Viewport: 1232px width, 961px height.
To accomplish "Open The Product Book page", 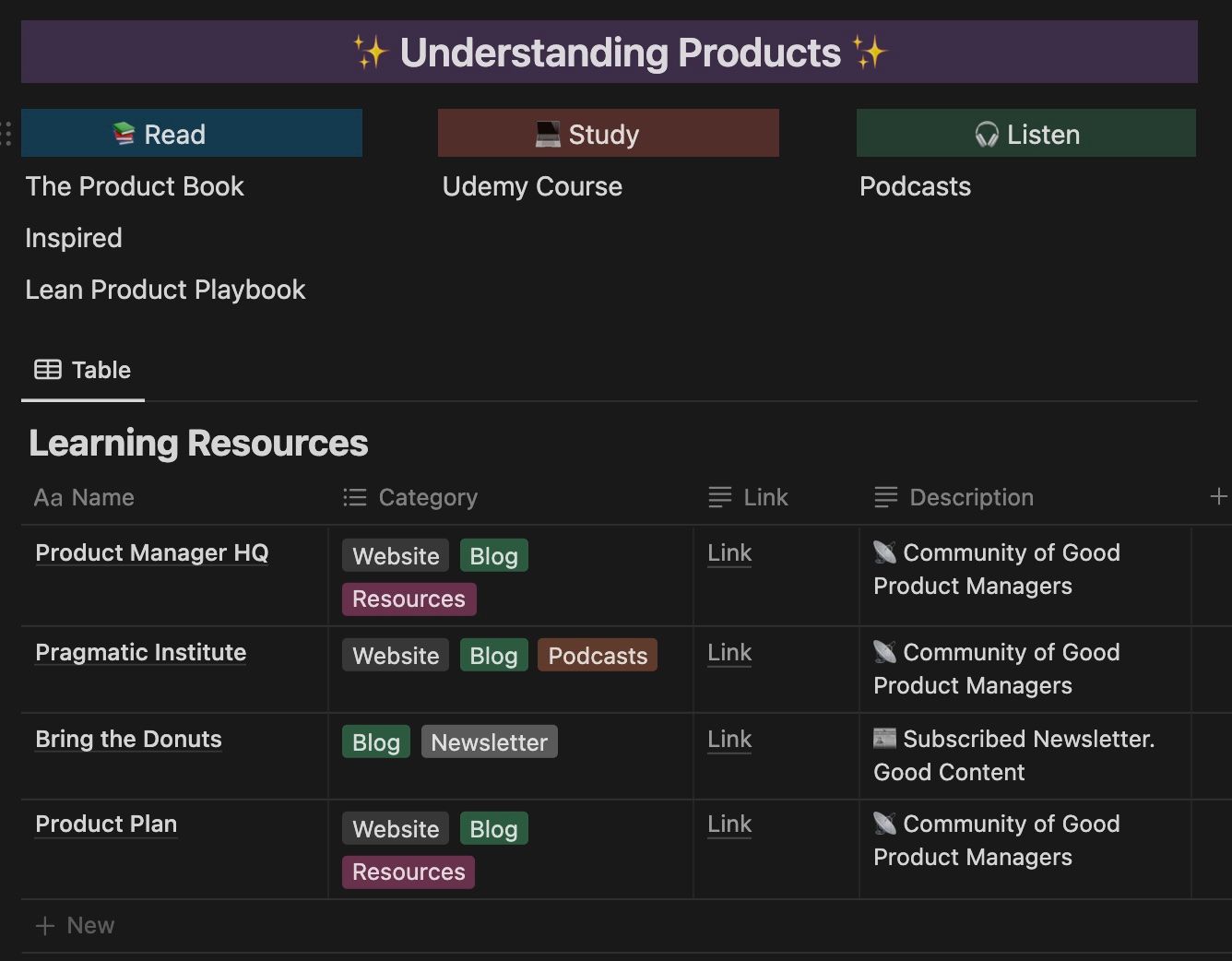I will click(x=135, y=186).
